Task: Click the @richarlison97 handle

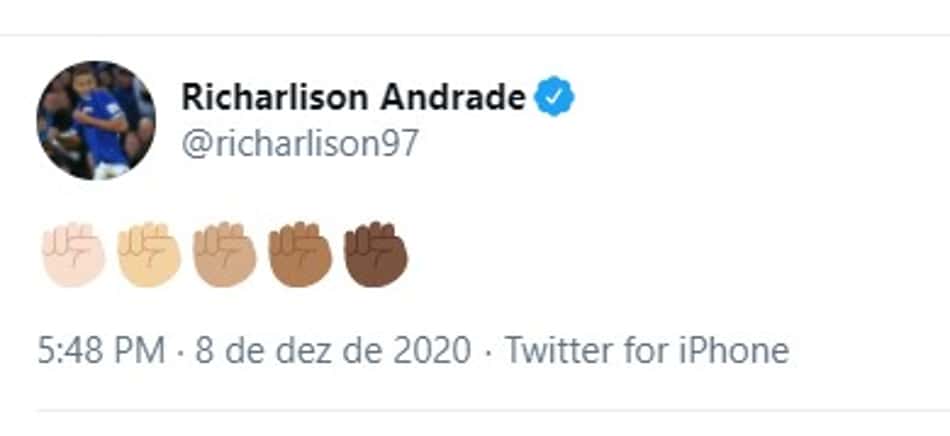Action: pyautogui.click(x=300, y=145)
